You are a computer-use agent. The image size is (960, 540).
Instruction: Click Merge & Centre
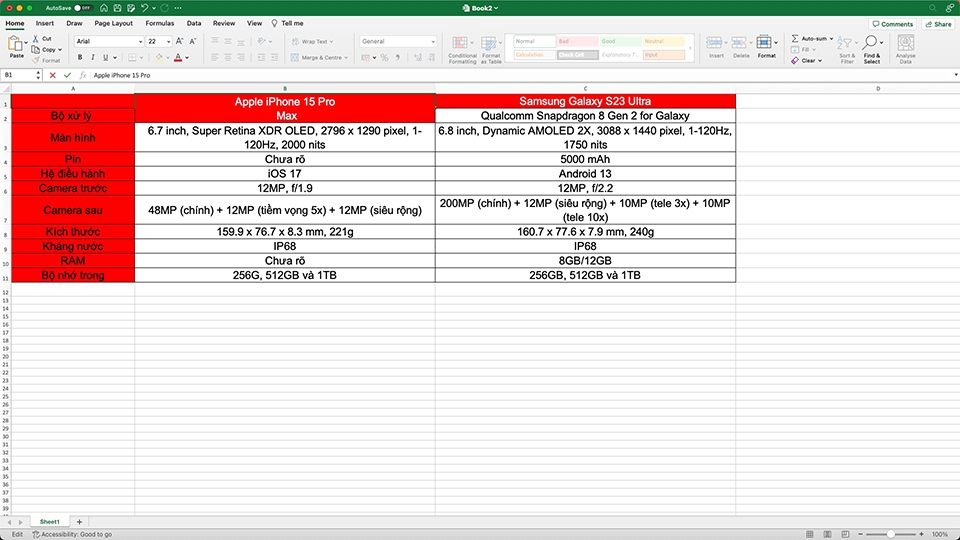(x=318, y=58)
